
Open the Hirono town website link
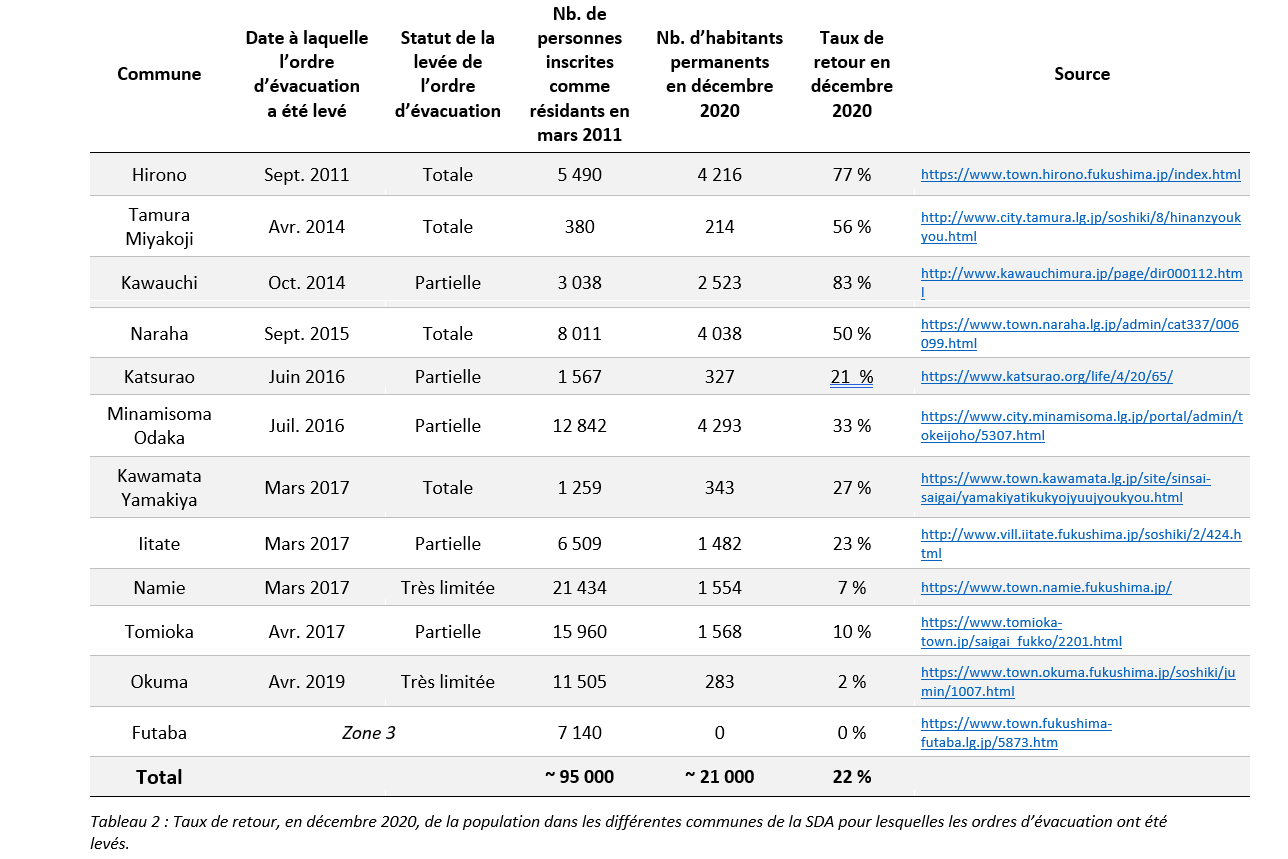(1080, 175)
